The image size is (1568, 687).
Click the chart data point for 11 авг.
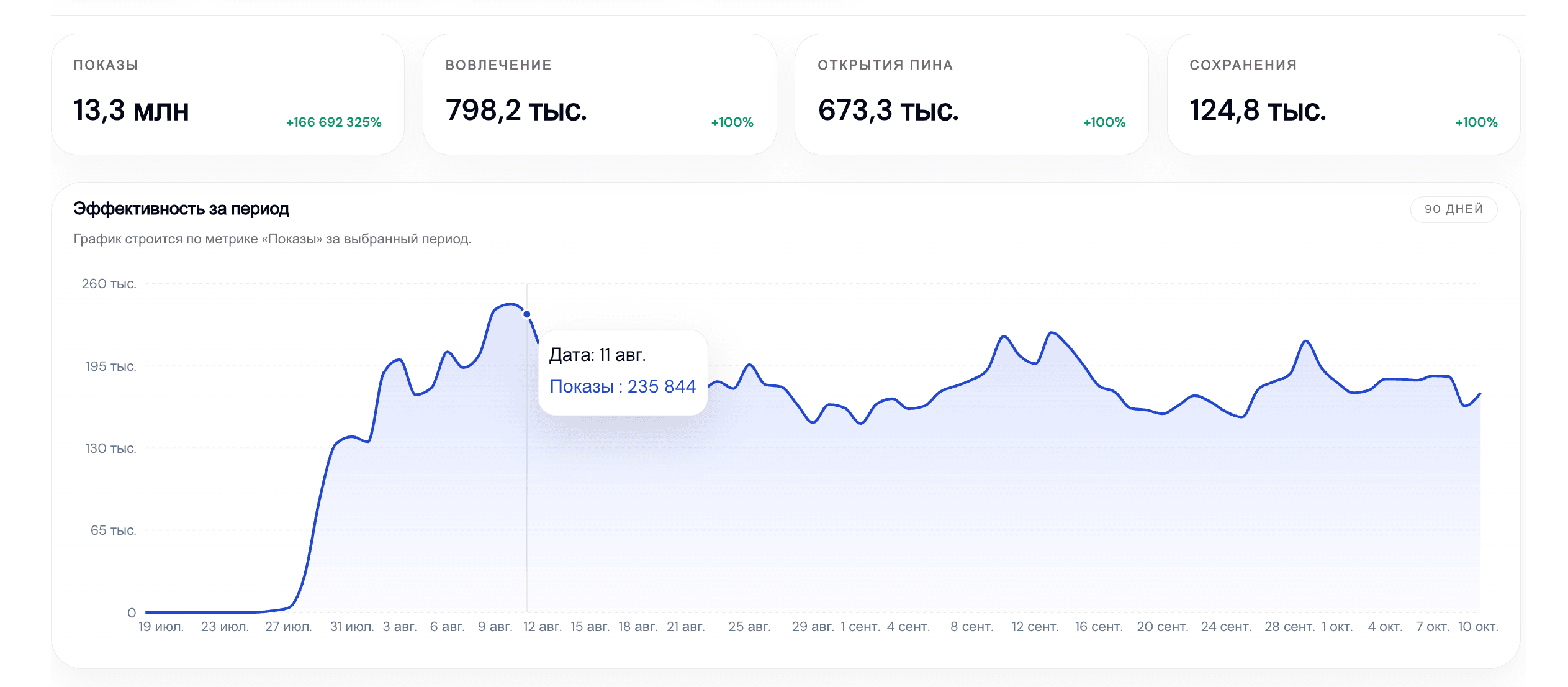526,314
